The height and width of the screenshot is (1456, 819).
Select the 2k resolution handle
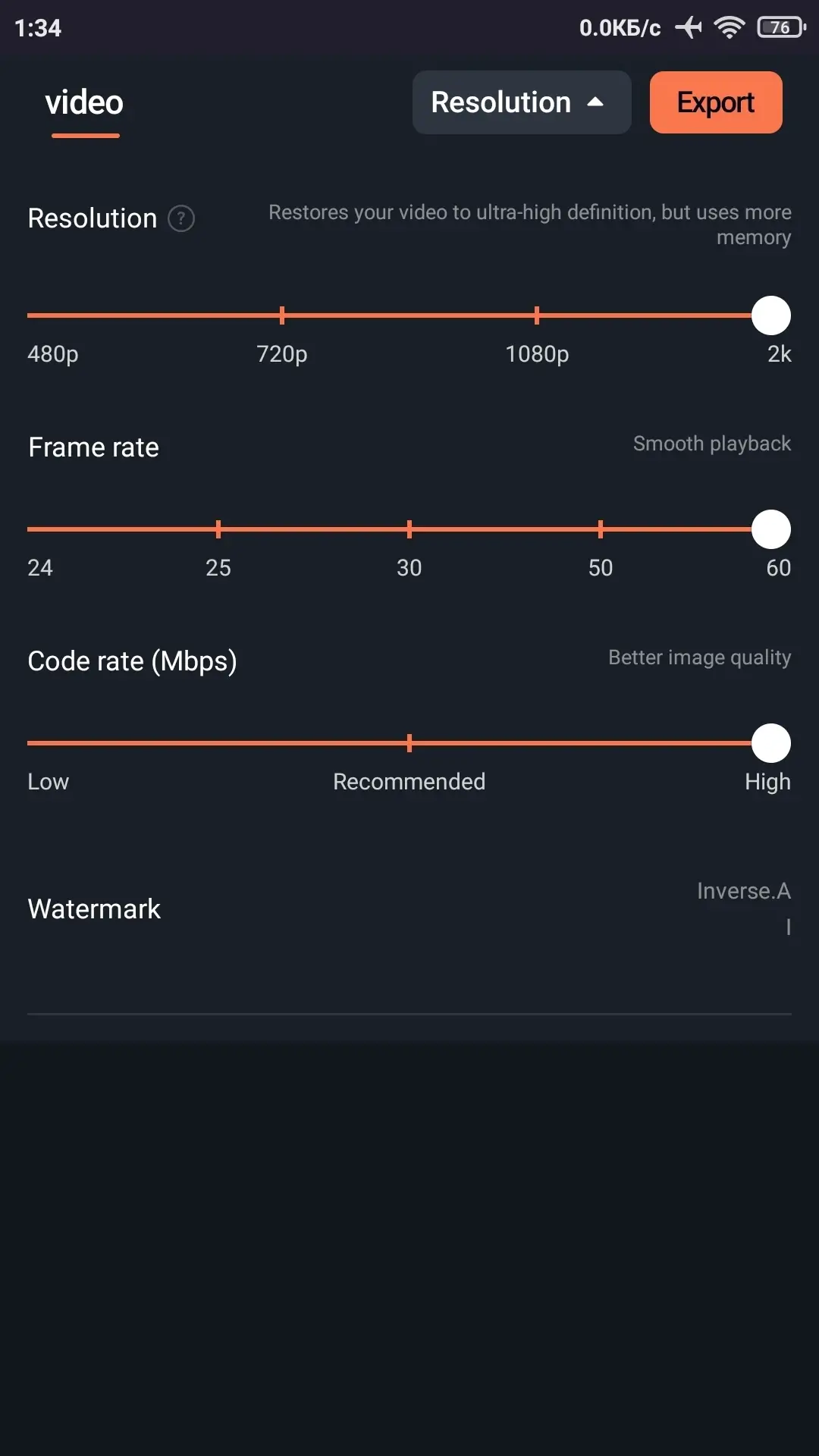click(x=770, y=315)
